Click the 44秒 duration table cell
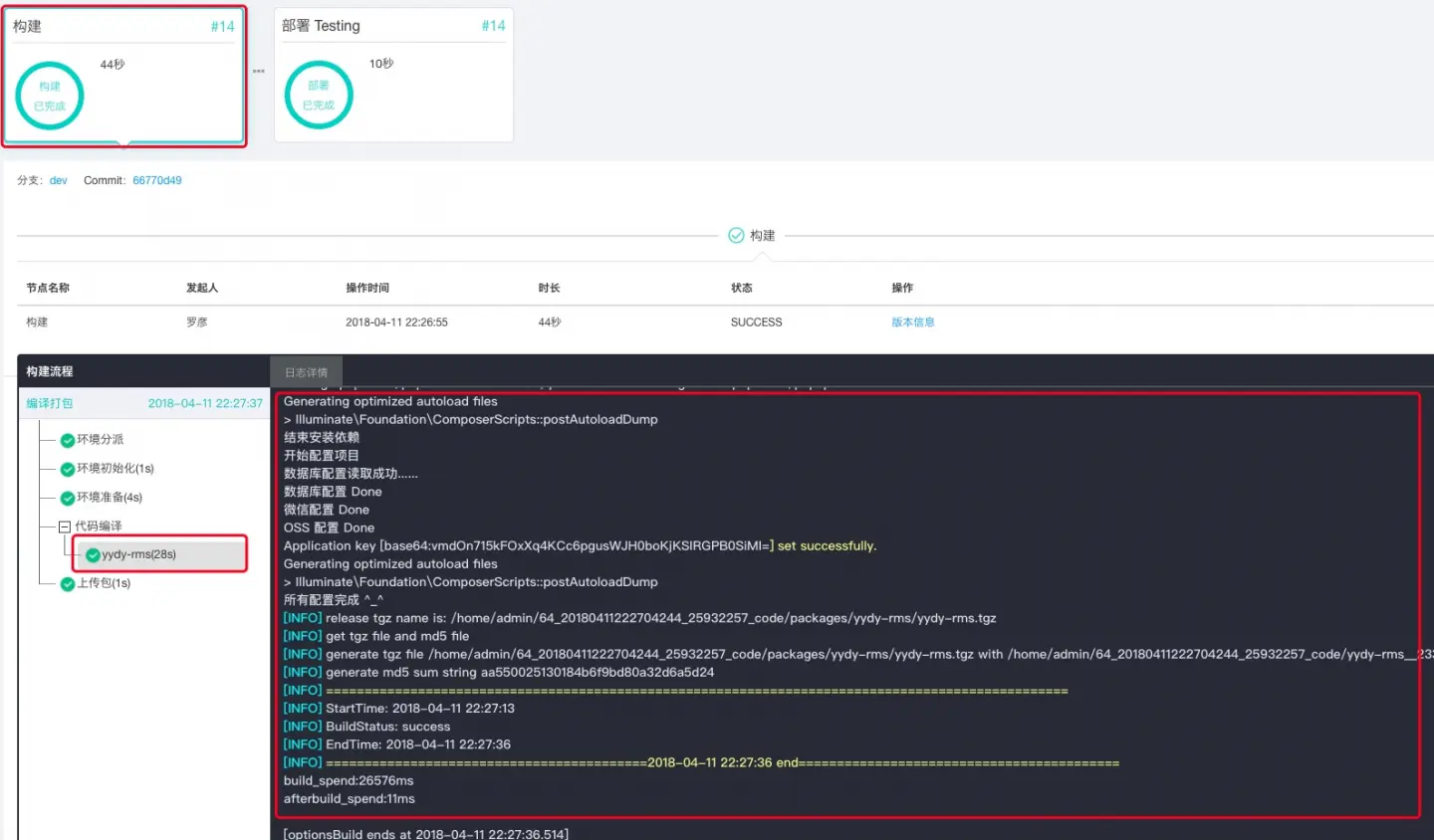This screenshot has height=840, width=1434. click(x=550, y=322)
